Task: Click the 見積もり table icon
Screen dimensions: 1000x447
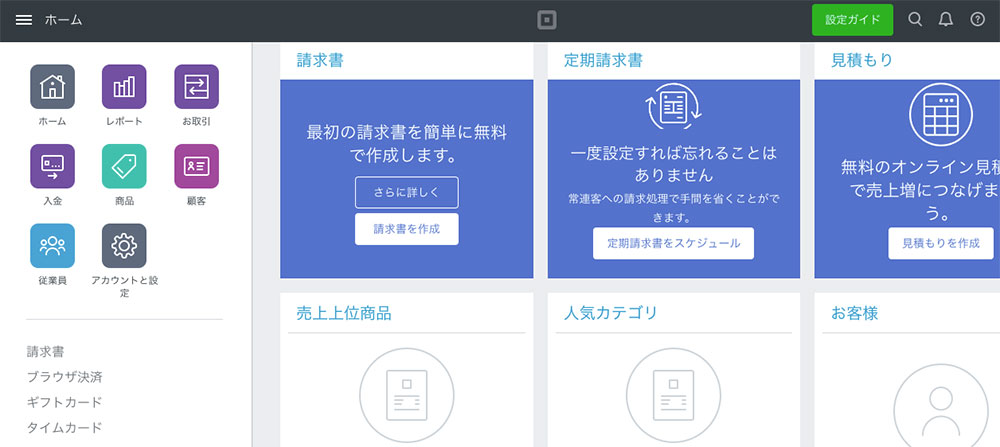Action: 941,115
